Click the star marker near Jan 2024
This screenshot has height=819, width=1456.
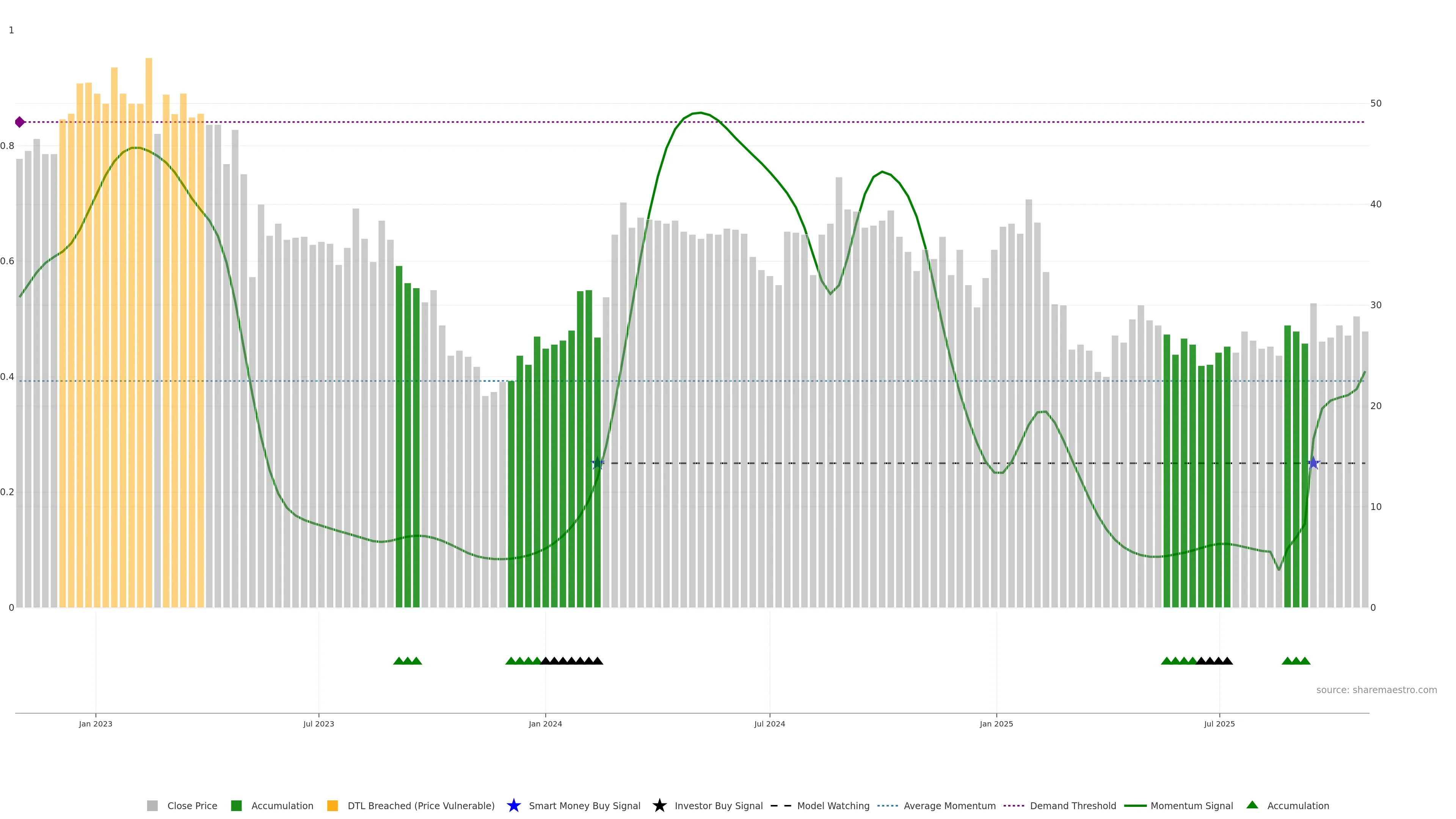[x=598, y=463]
